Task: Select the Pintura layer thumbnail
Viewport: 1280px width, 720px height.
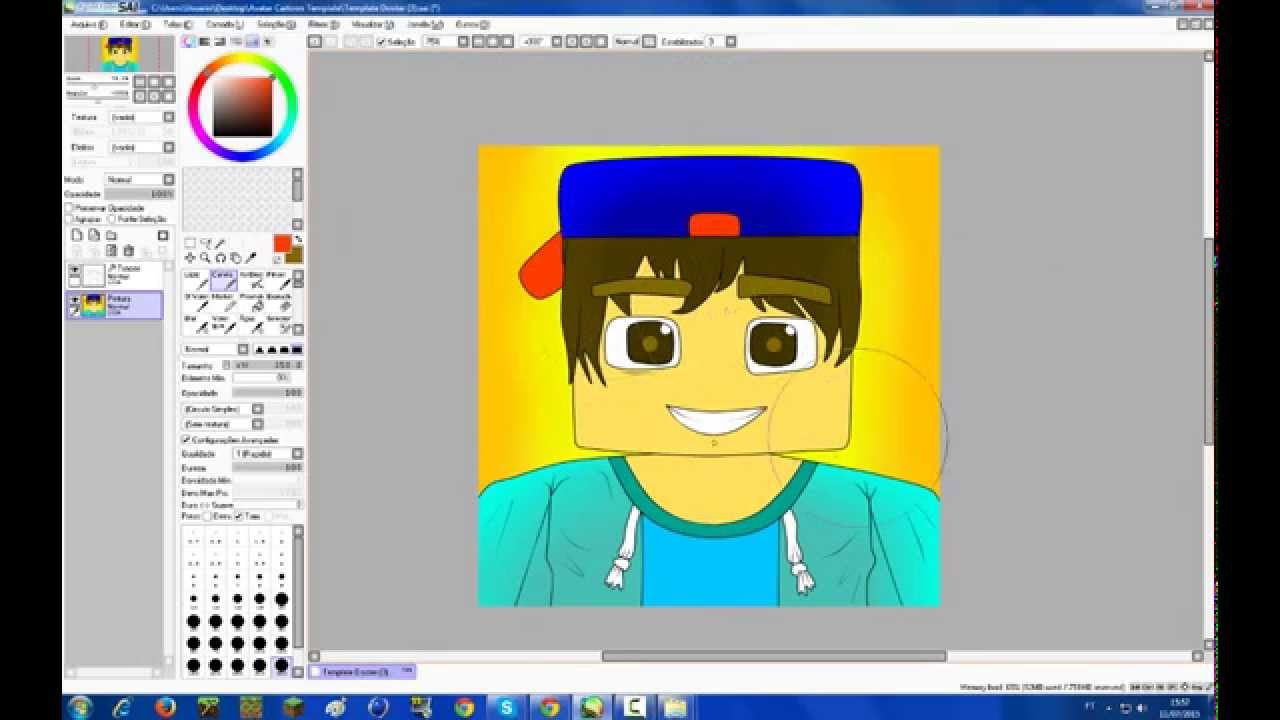Action: pos(93,304)
